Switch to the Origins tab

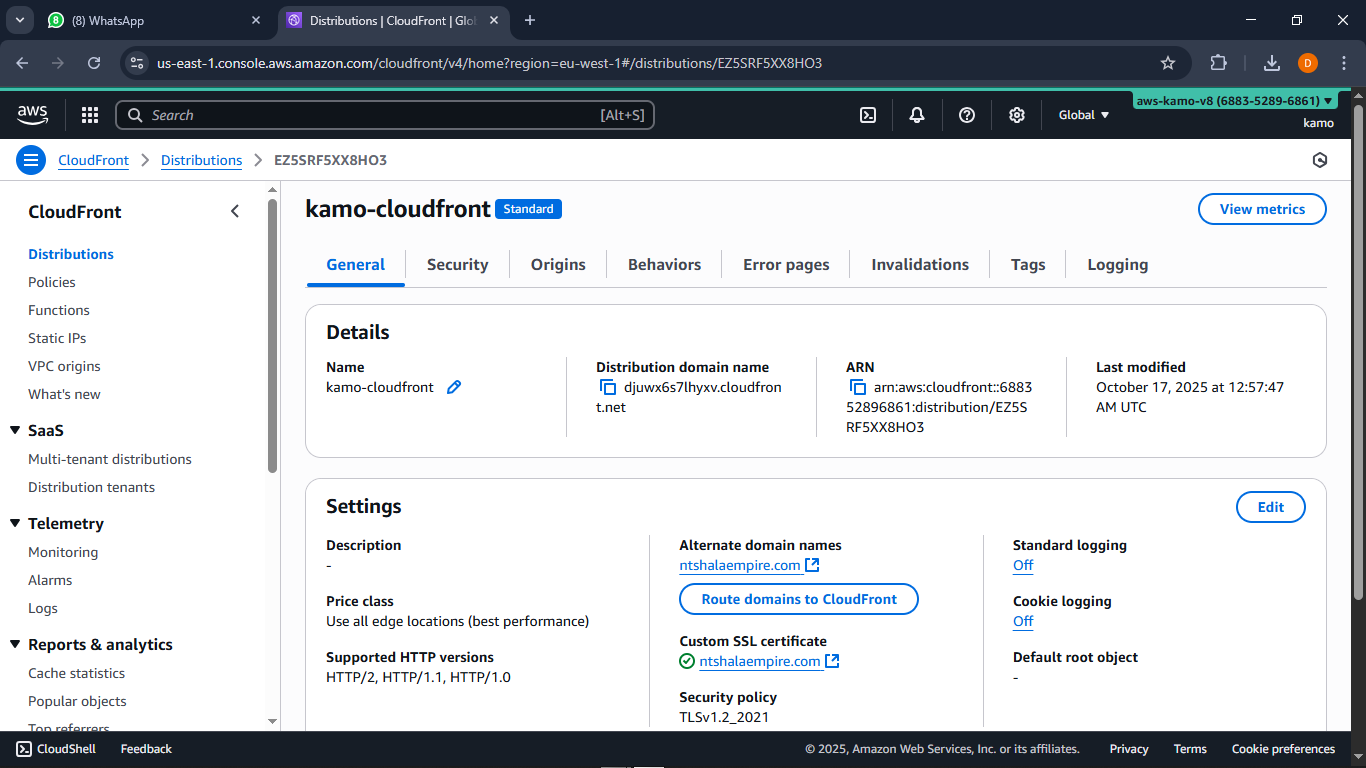tap(558, 264)
